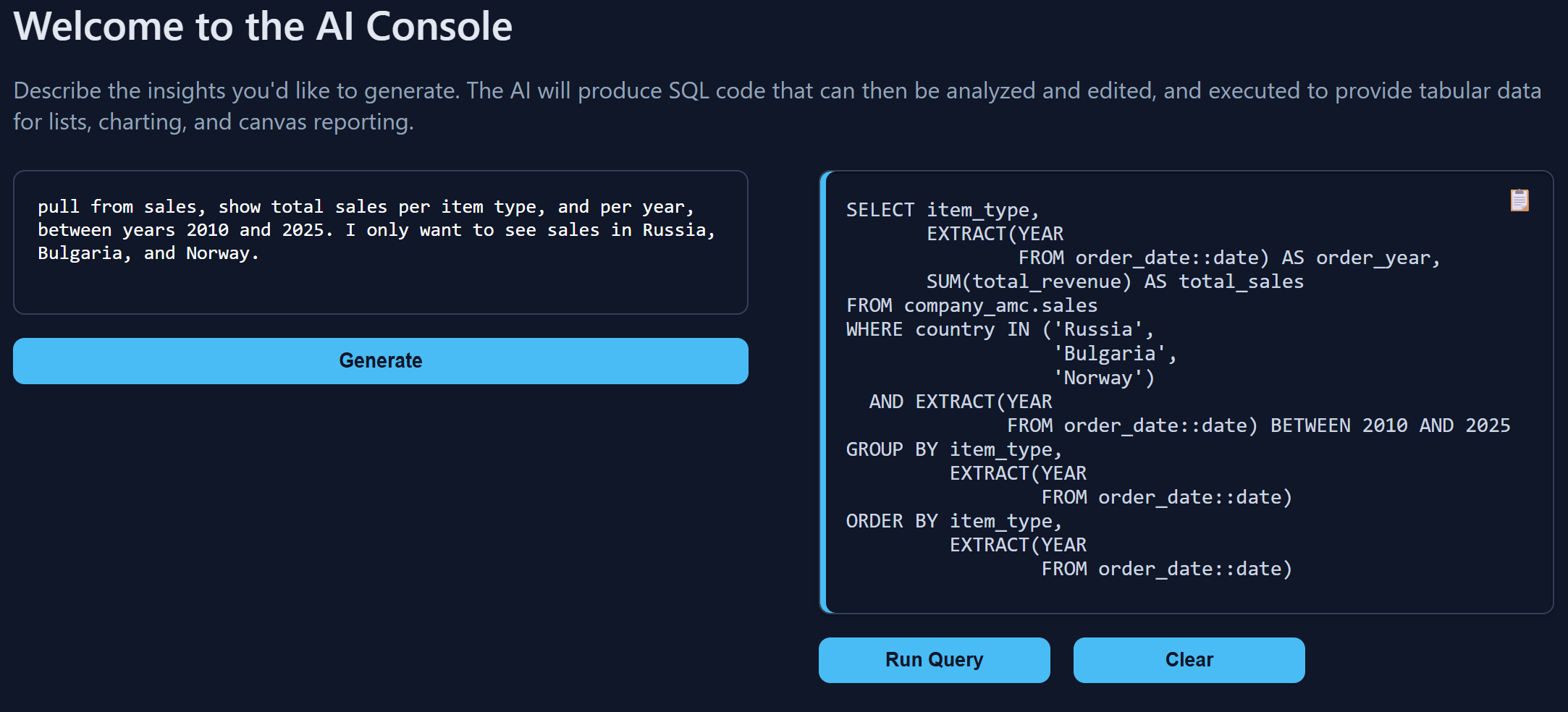Select the SELECT item_type line
The image size is (1568, 712).
[x=941, y=209]
